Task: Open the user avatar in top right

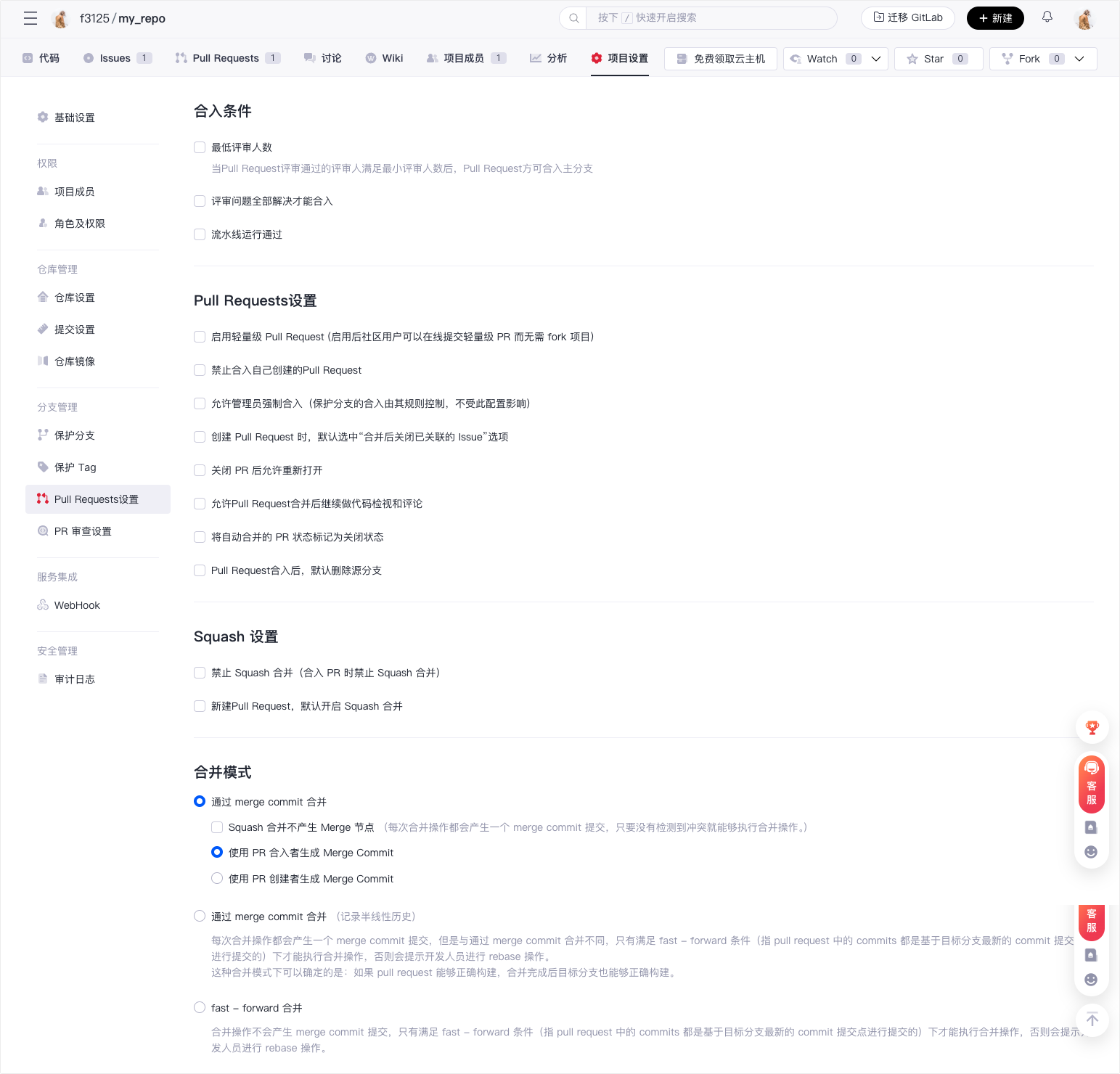Action: tap(1084, 19)
